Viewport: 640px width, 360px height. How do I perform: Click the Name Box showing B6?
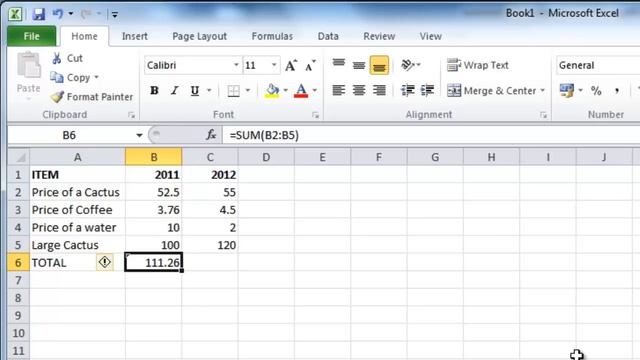[x=69, y=135]
